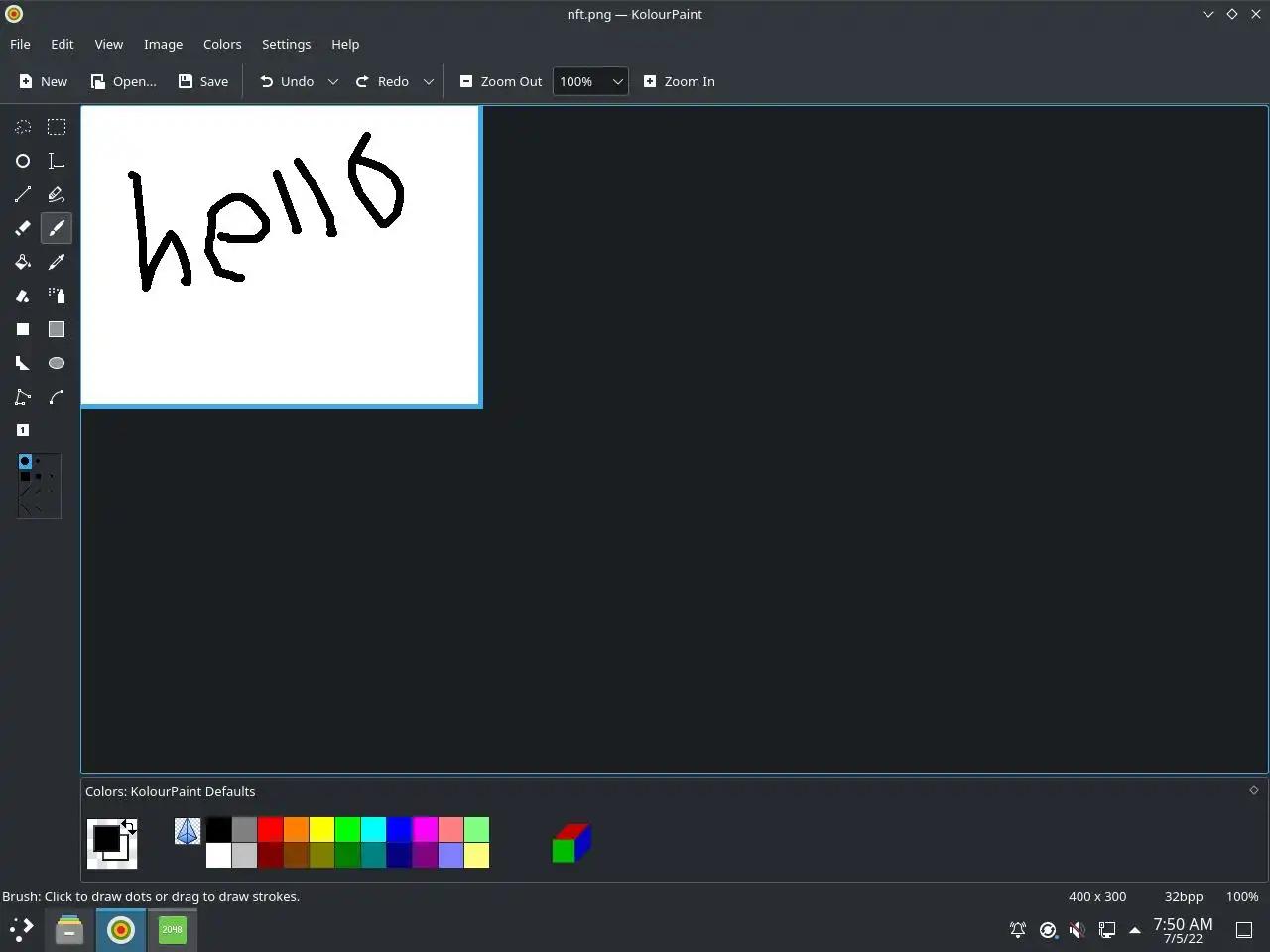Click the Redo button
Viewport: 1270px width, 952px height.
383,81
